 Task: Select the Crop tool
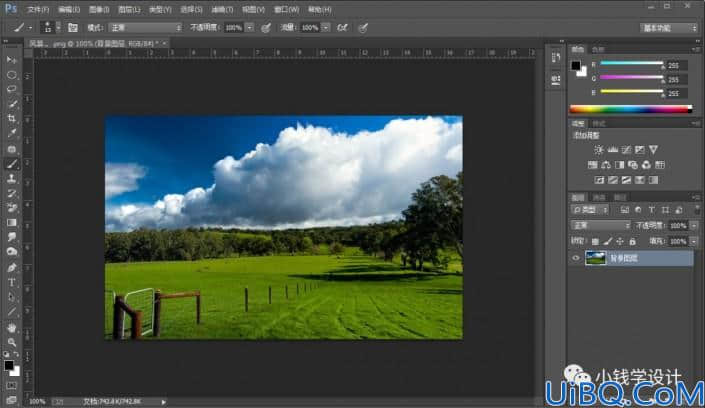[x=12, y=119]
